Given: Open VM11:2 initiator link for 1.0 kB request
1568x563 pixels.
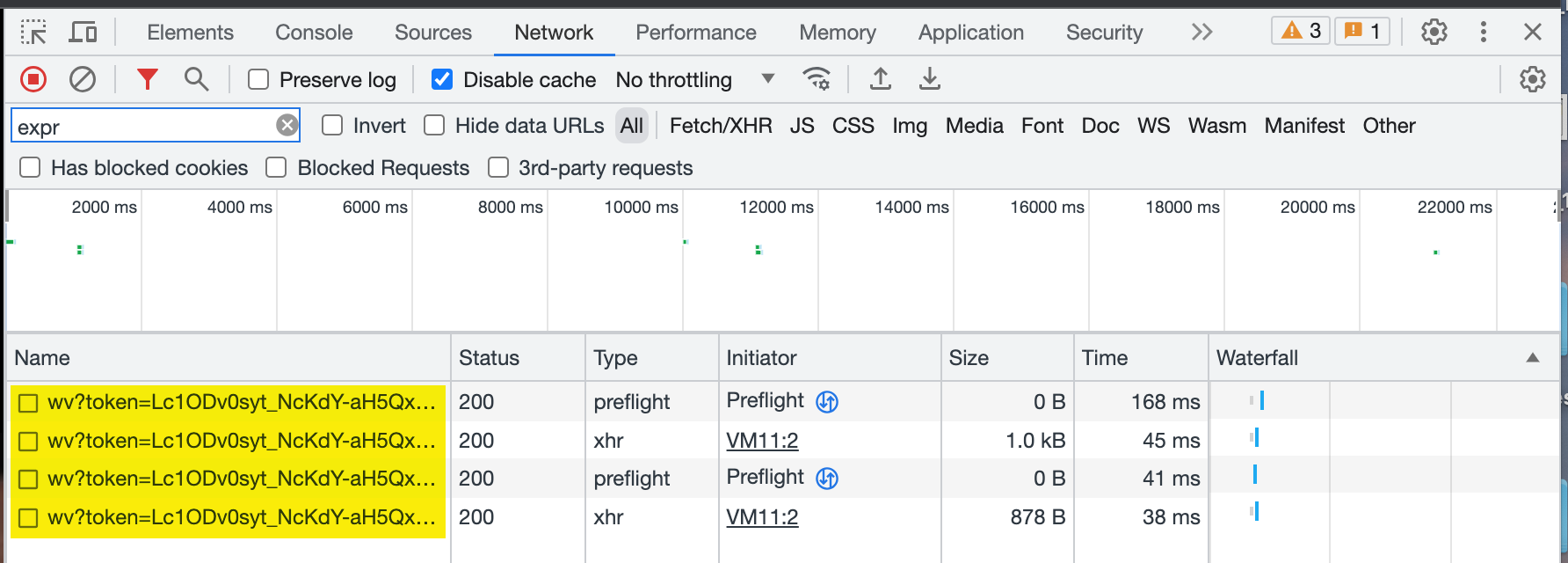Looking at the screenshot, I should [x=762, y=441].
